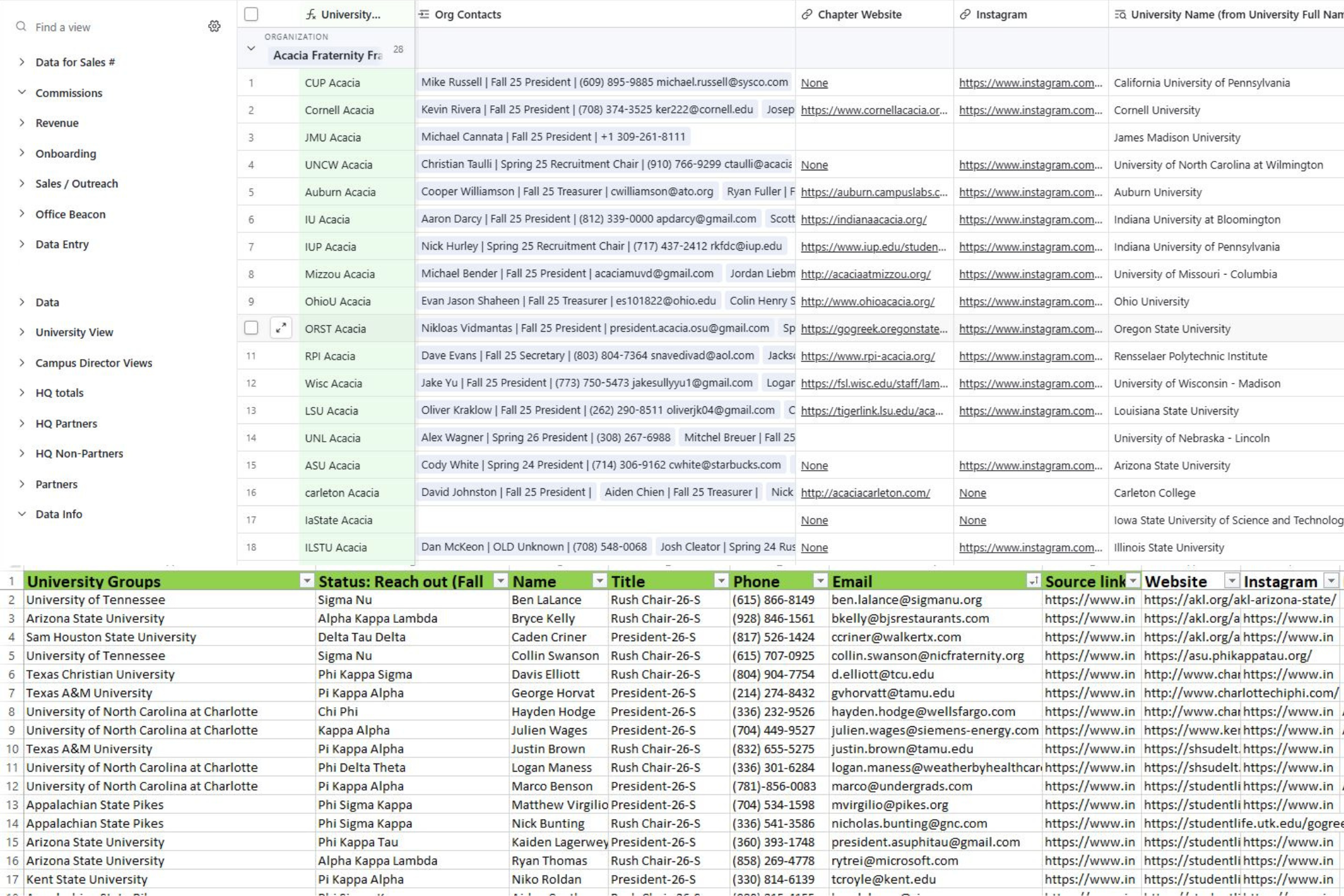Open the Source link filter dropdown
The height and width of the screenshot is (896, 1344).
(x=1133, y=581)
